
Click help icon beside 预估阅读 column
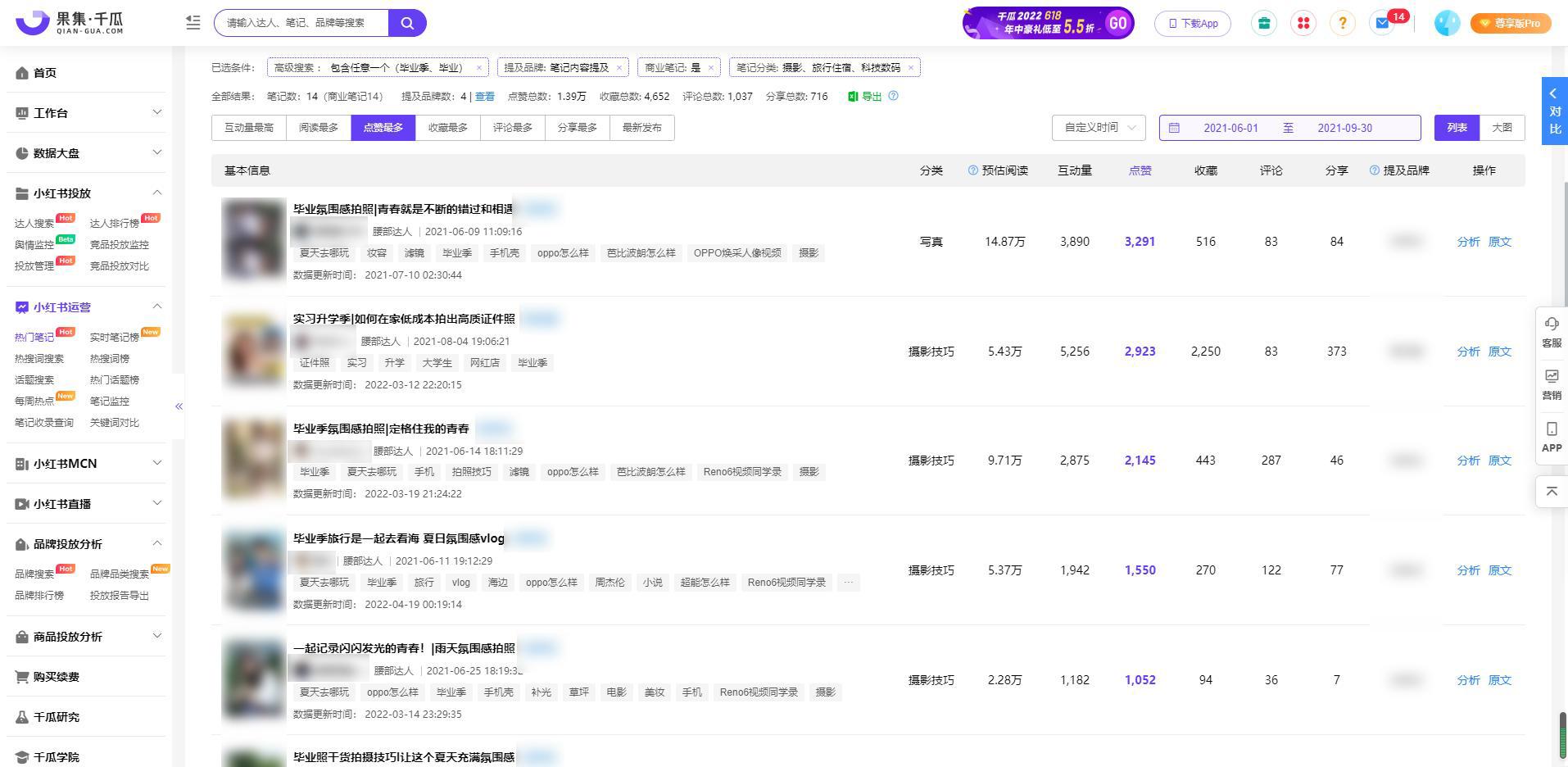[973, 170]
